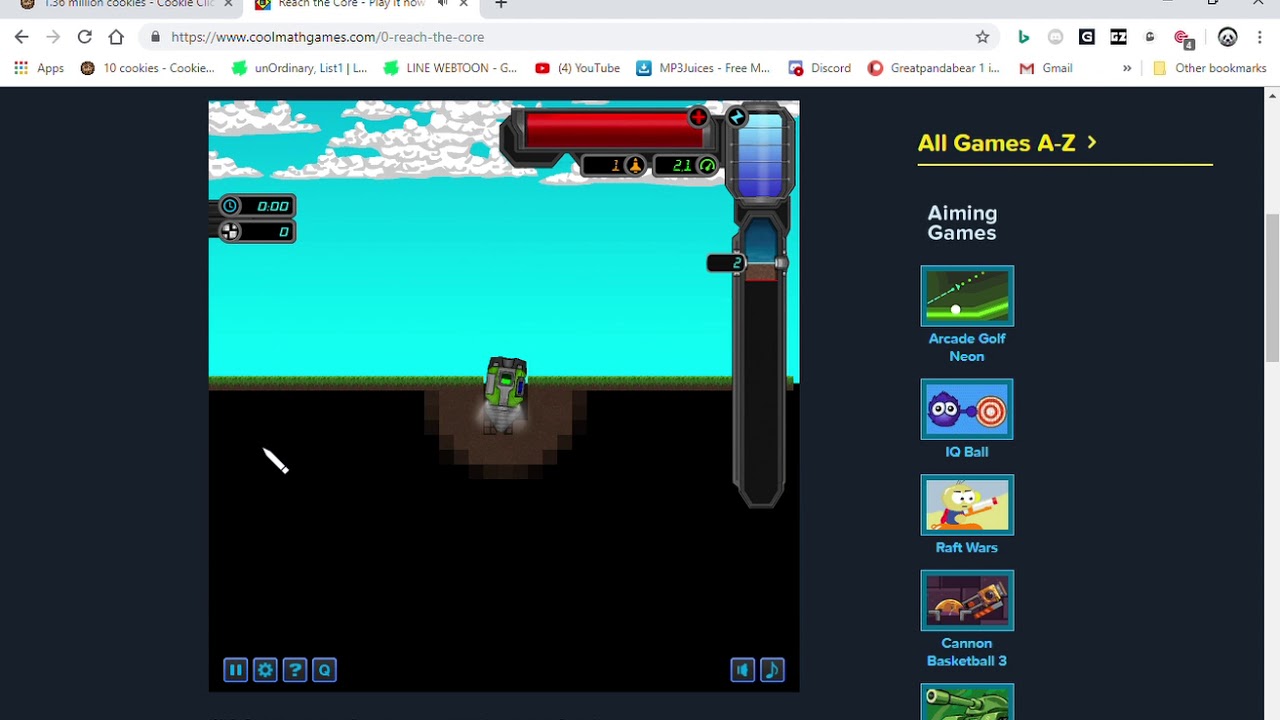
Task: Toggle game music note icon
Action: tap(772, 670)
